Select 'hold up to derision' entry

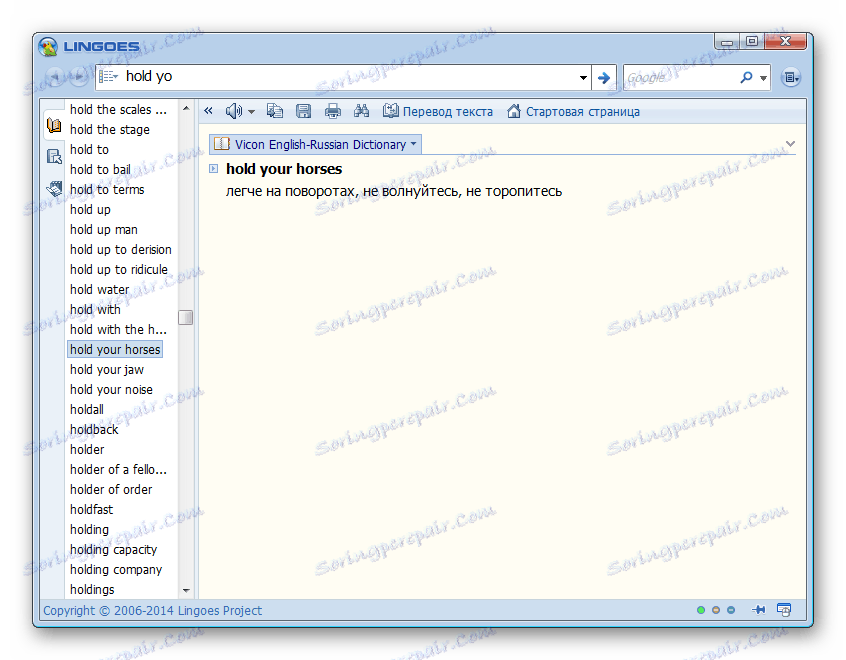(121, 249)
